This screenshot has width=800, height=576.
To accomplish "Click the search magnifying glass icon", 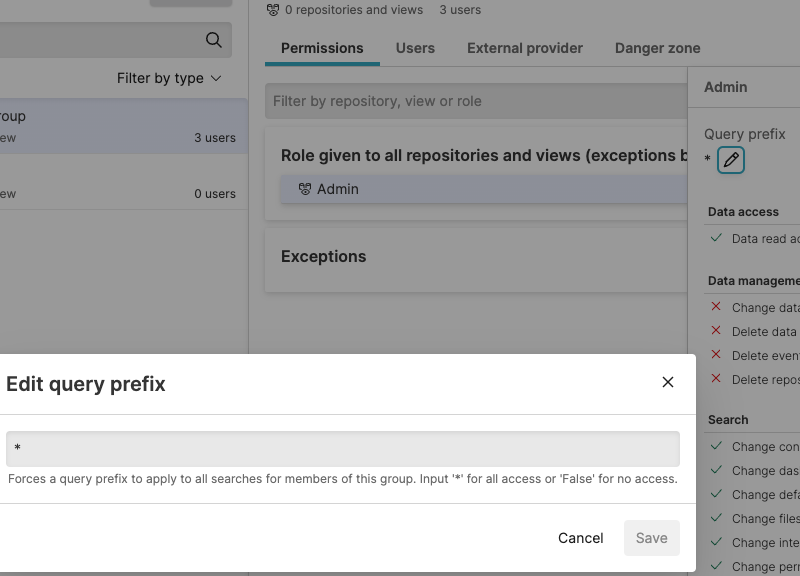I will [x=213, y=40].
